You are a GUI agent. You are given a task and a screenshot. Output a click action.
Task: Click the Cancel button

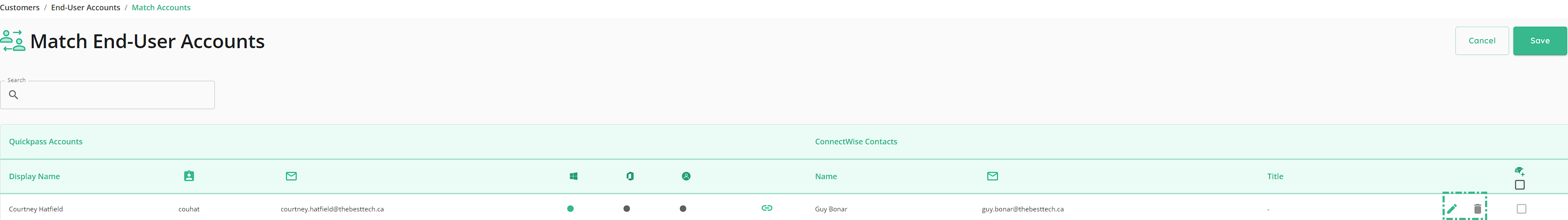coord(1482,41)
